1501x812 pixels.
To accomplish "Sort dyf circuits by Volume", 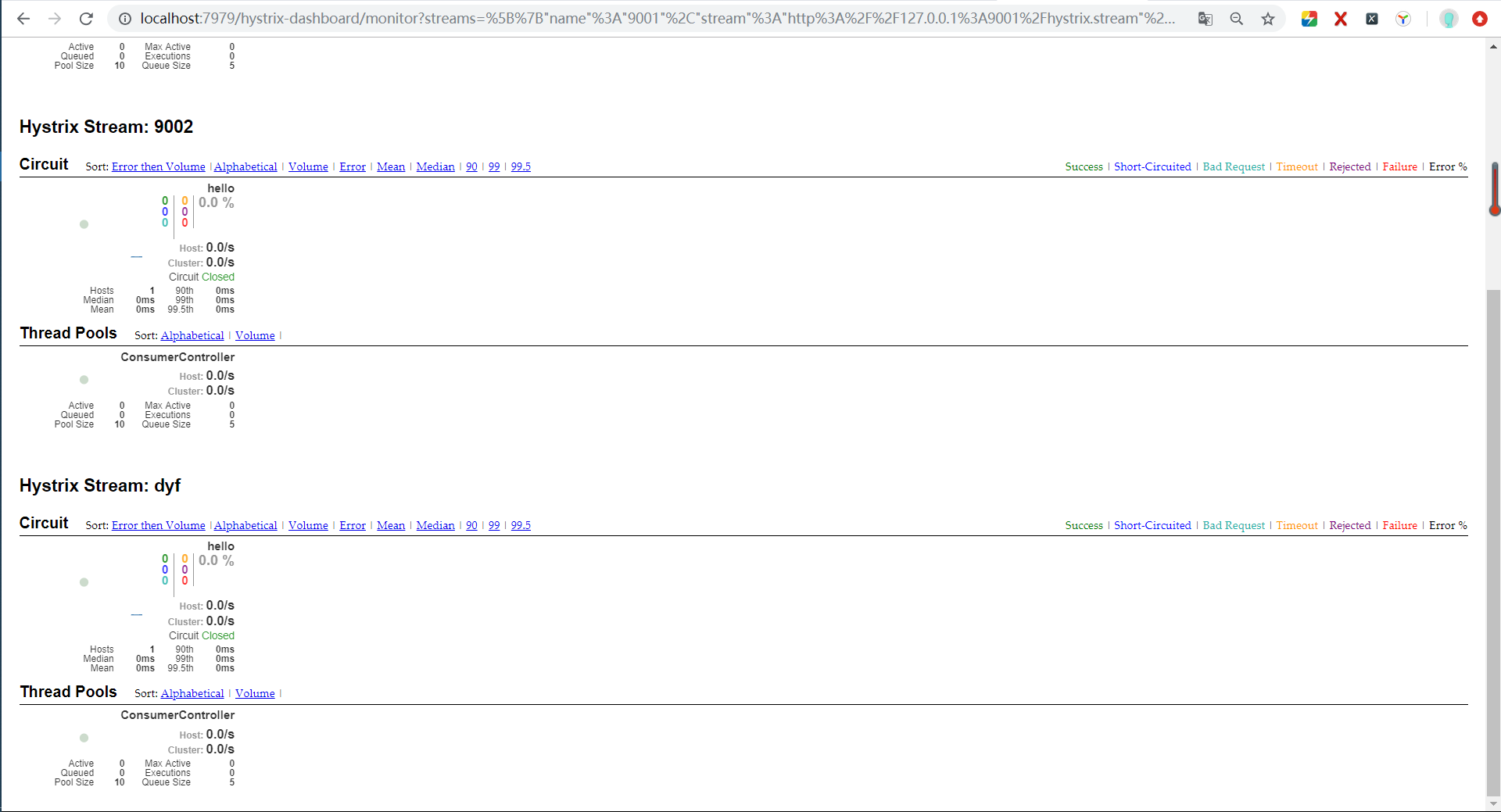I will coord(308,525).
